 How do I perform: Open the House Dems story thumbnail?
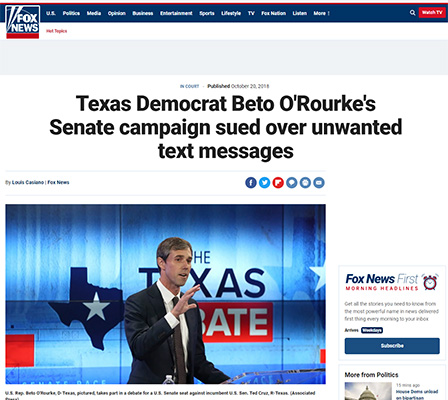coord(368,391)
